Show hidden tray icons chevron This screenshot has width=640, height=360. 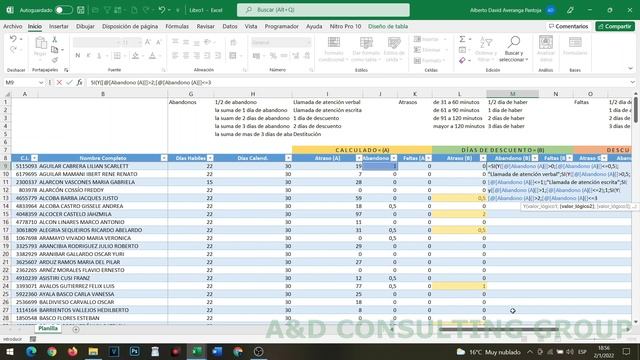point(529,351)
